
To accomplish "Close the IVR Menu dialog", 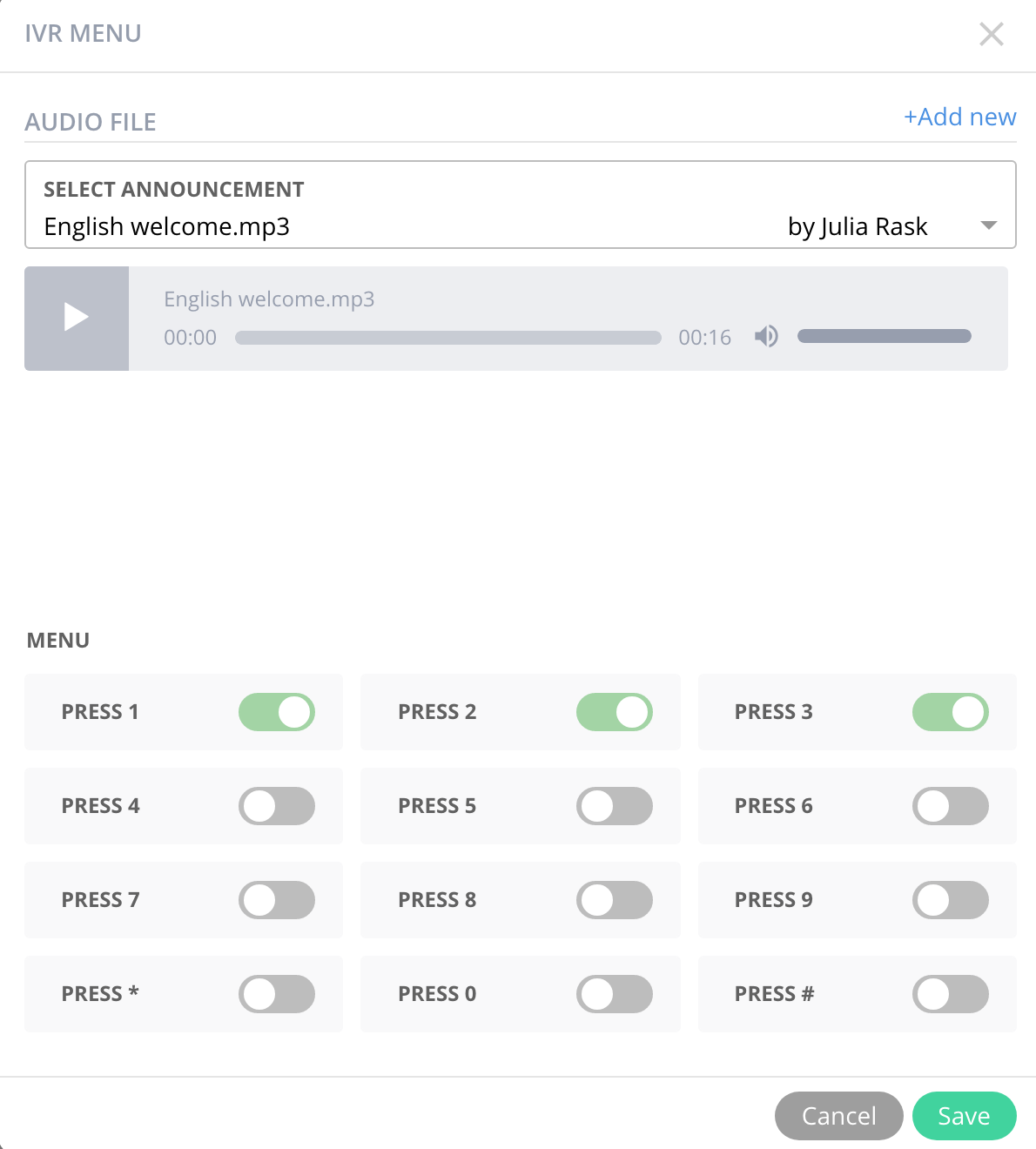I will coord(991,34).
